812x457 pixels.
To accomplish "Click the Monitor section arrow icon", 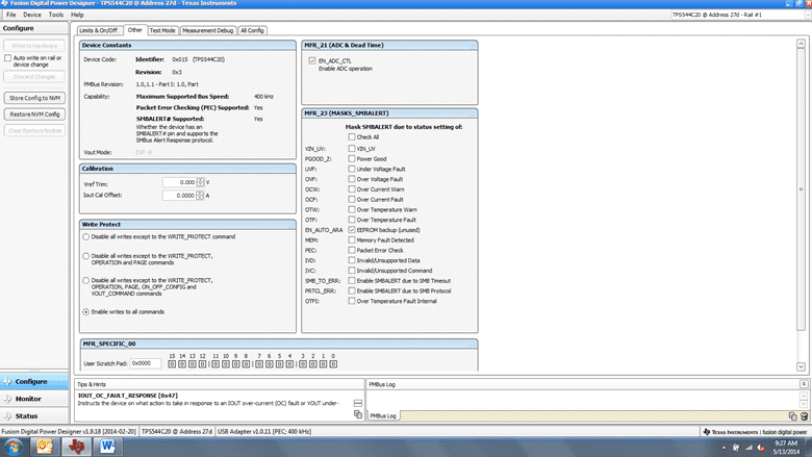I will click(x=7, y=399).
